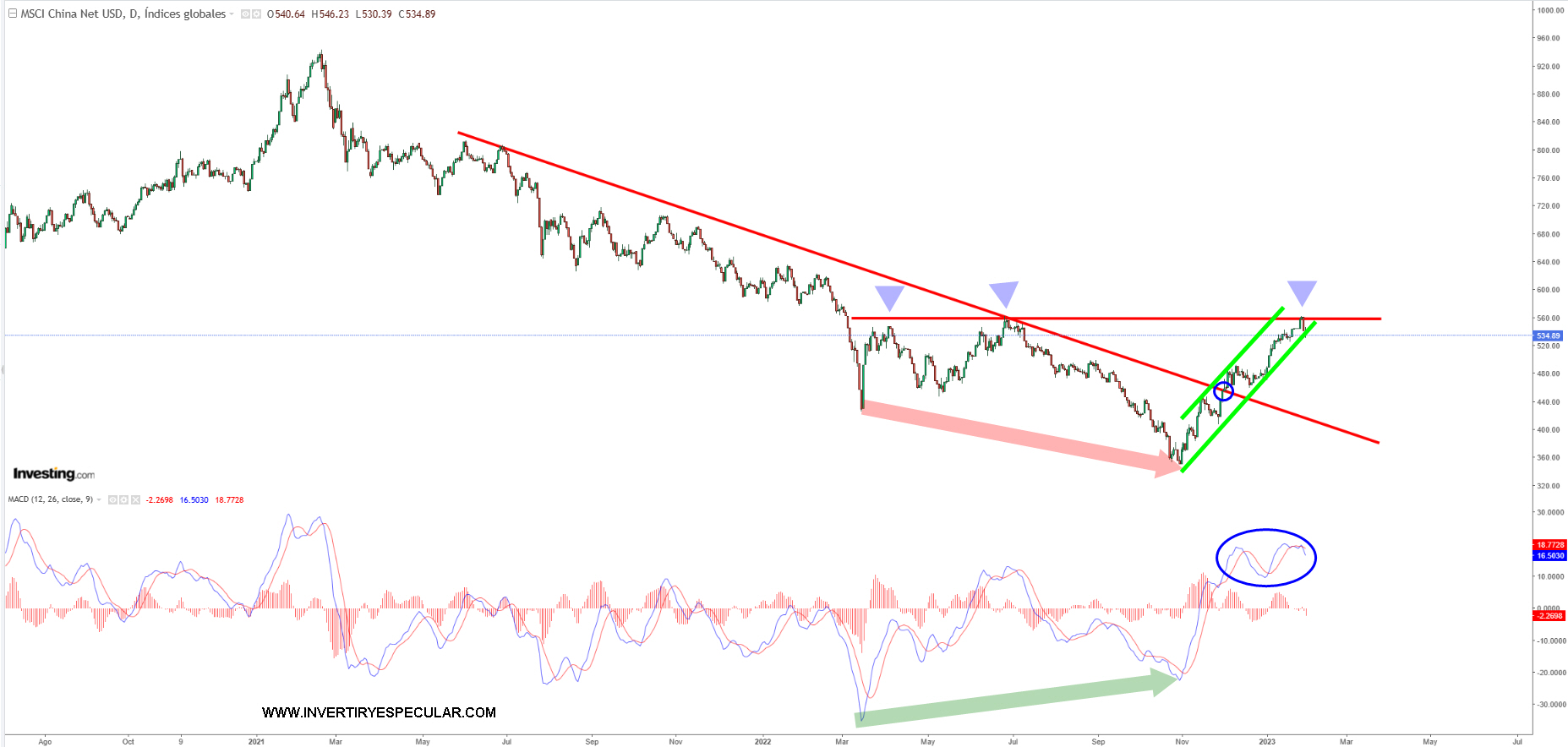Select the leftmost purple triangle marker

coord(889,297)
